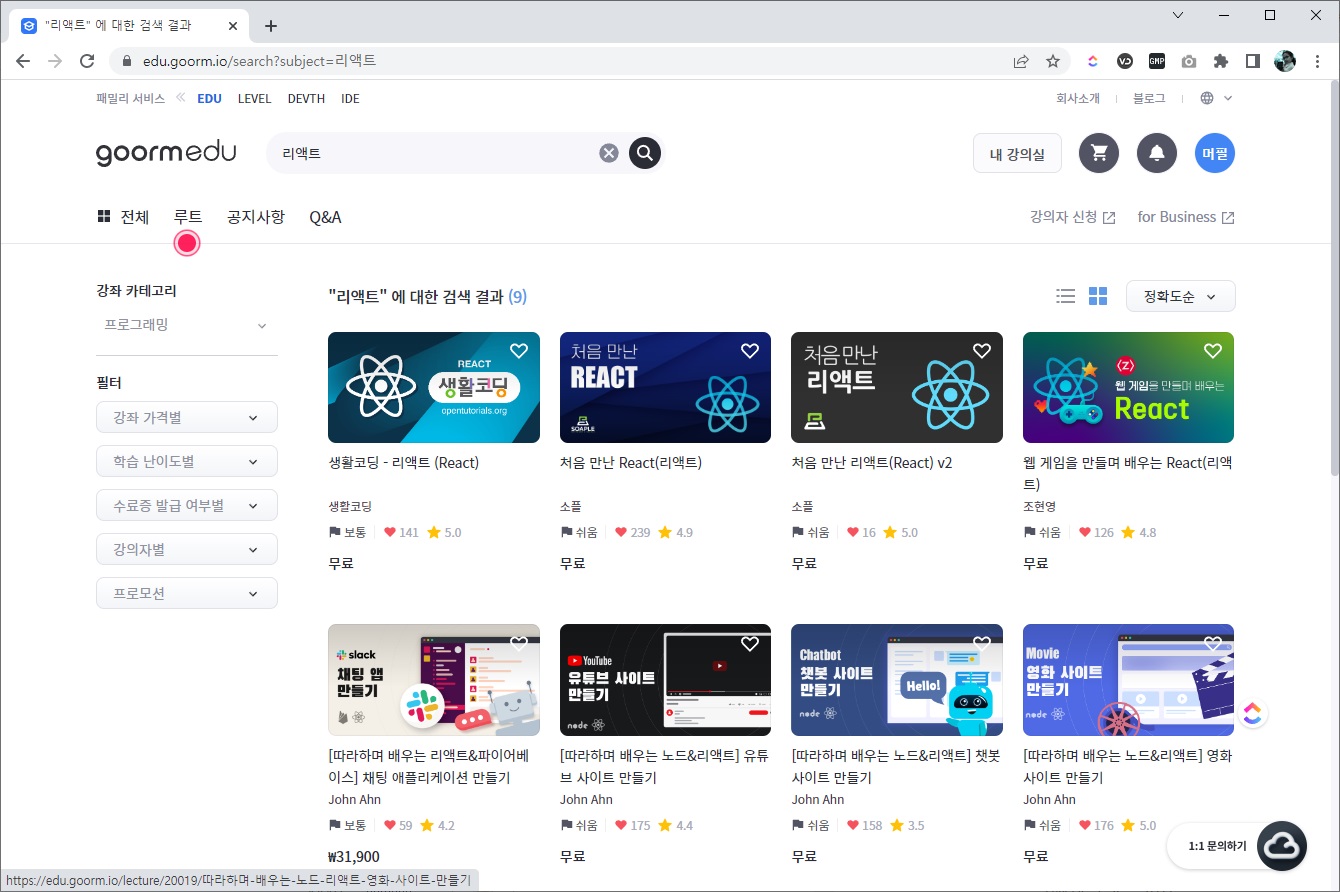This screenshot has width=1340, height=892.
Task: View site info lock icon
Action: point(127,61)
